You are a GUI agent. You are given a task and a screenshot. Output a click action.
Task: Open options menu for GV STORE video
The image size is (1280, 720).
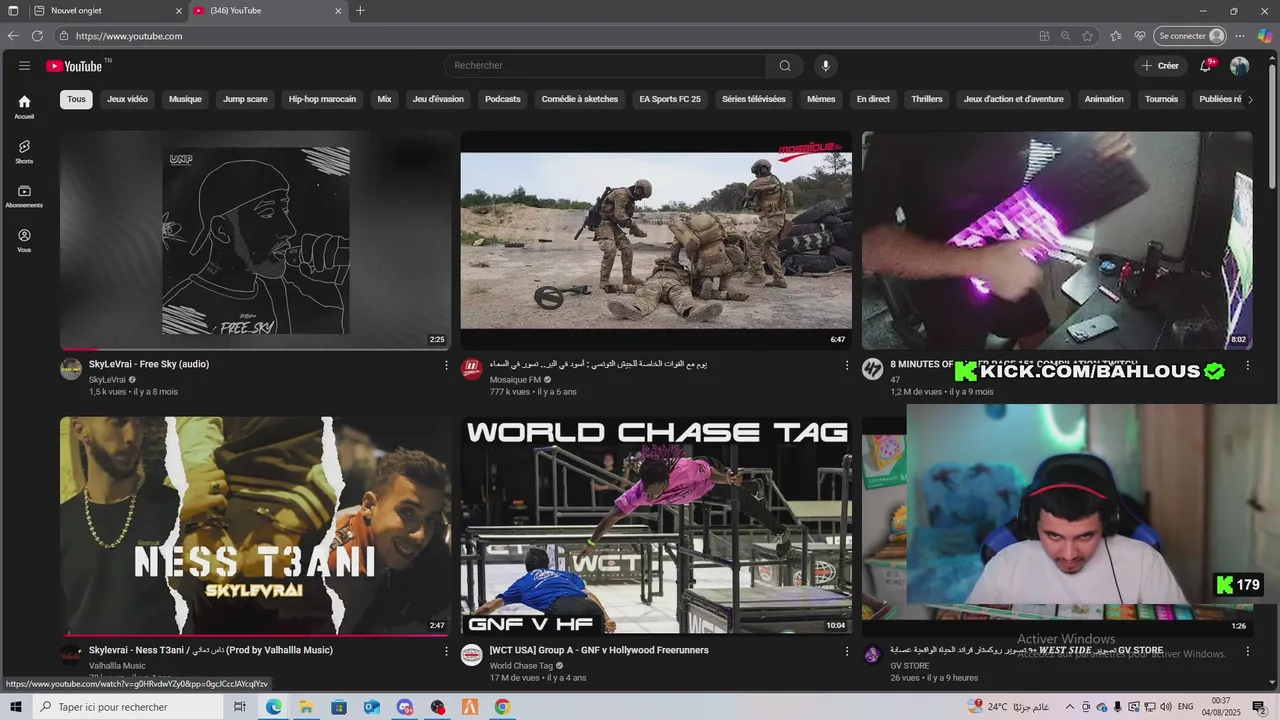pyautogui.click(x=1247, y=651)
